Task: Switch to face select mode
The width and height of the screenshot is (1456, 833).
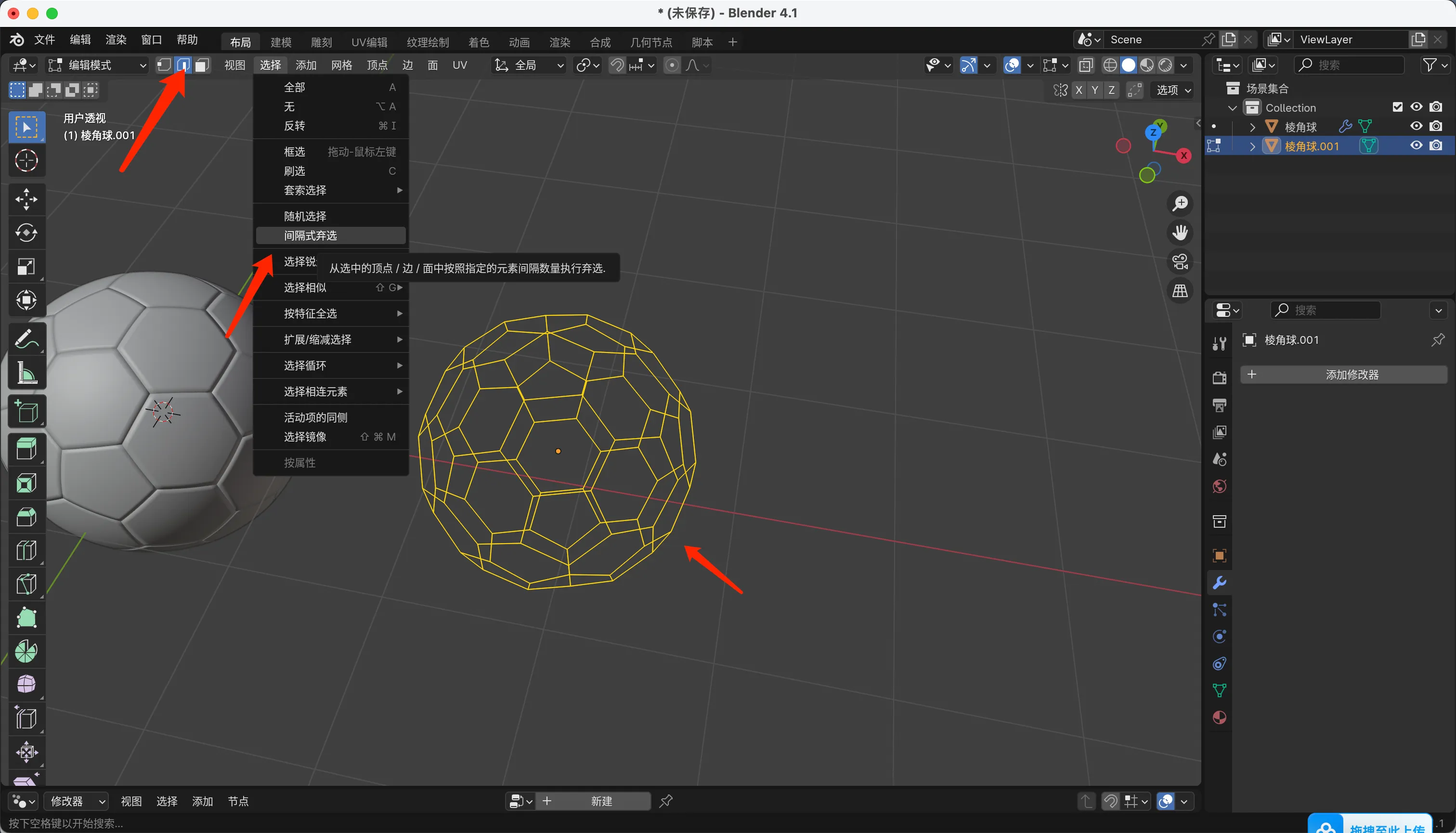Action: pos(201,65)
